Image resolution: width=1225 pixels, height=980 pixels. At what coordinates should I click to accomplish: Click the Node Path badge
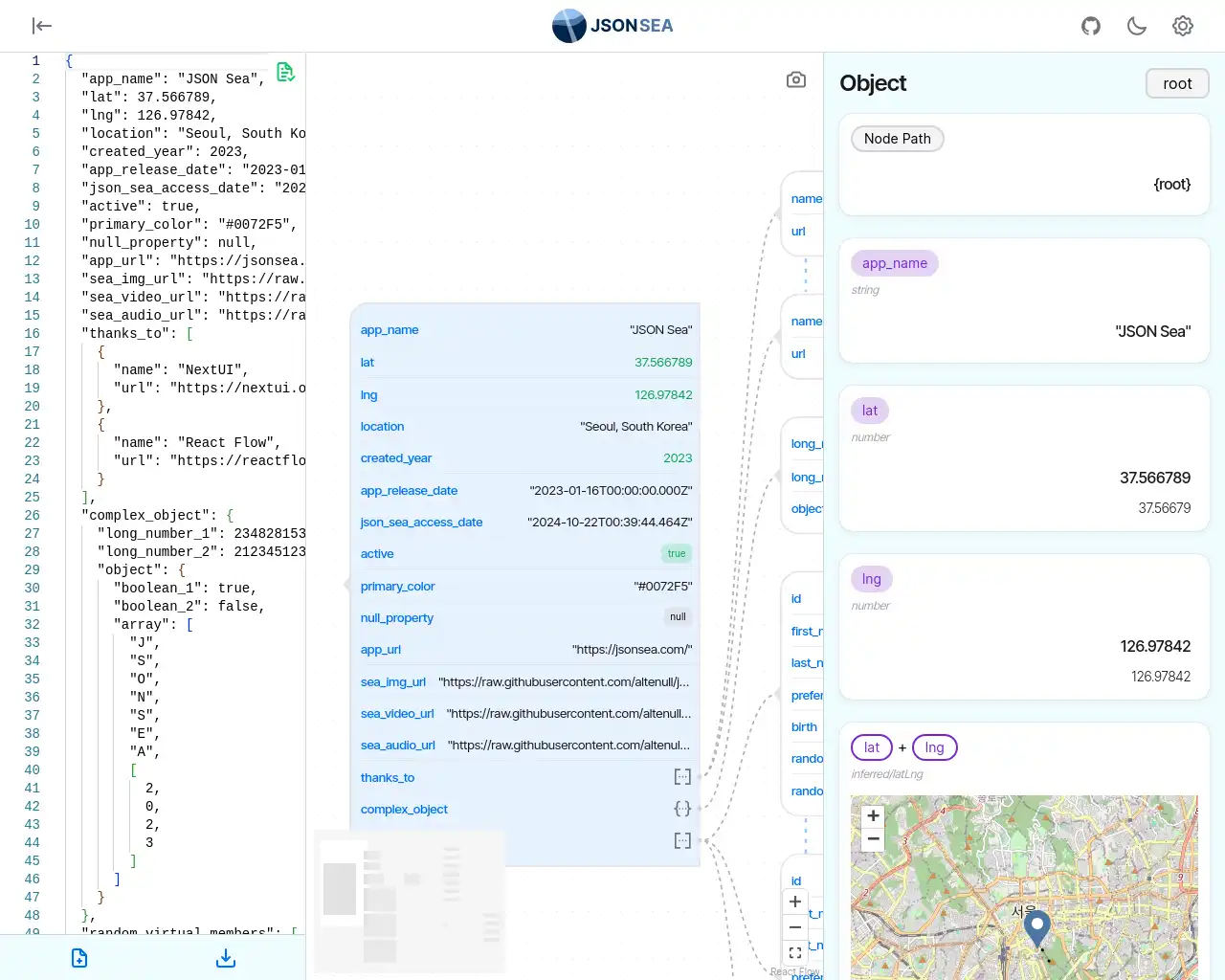point(898,139)
